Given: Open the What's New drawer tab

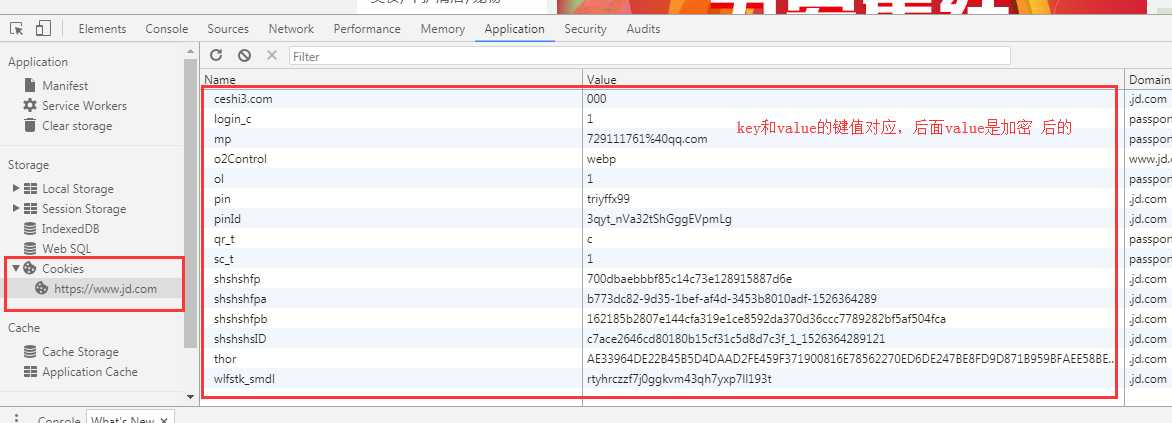Looking at the screenshot, I should tap(123, 419).
